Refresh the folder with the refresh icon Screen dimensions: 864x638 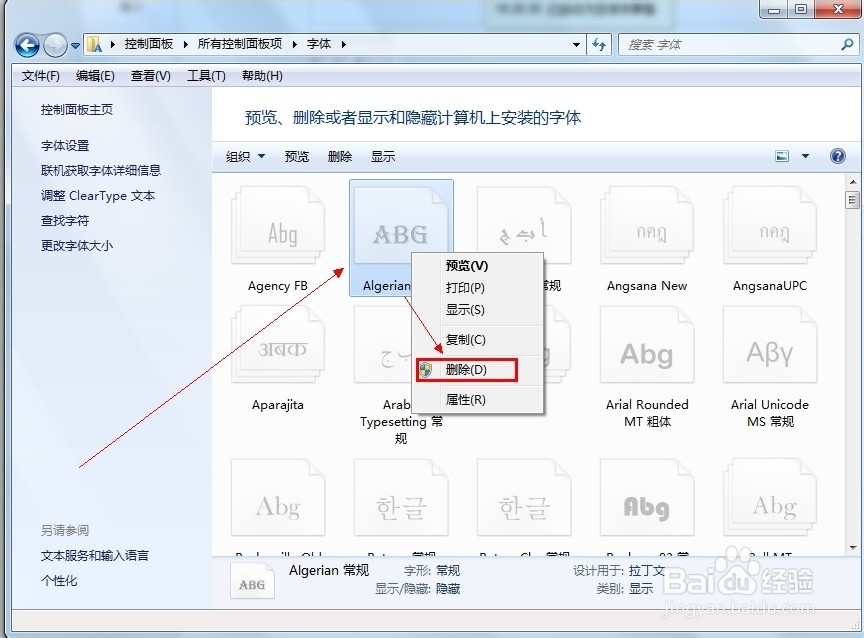[597, 45]
